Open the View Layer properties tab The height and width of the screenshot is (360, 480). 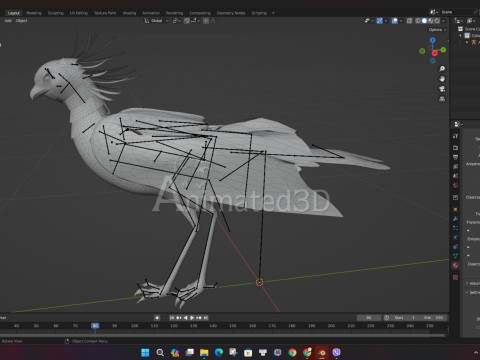tap(455, 166)
